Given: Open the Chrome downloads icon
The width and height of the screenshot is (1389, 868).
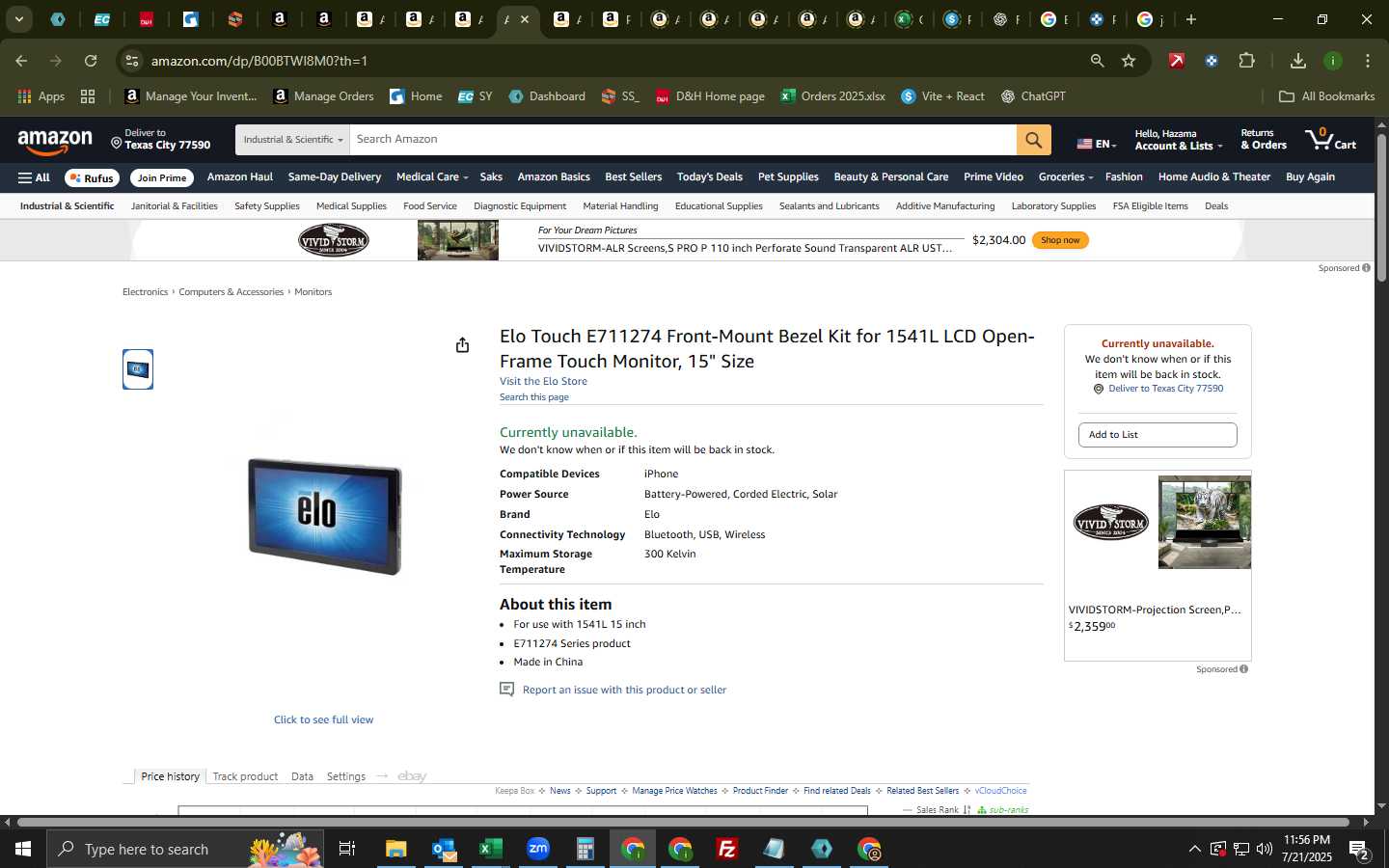Looking at the screenshot, I should 1297,61.
